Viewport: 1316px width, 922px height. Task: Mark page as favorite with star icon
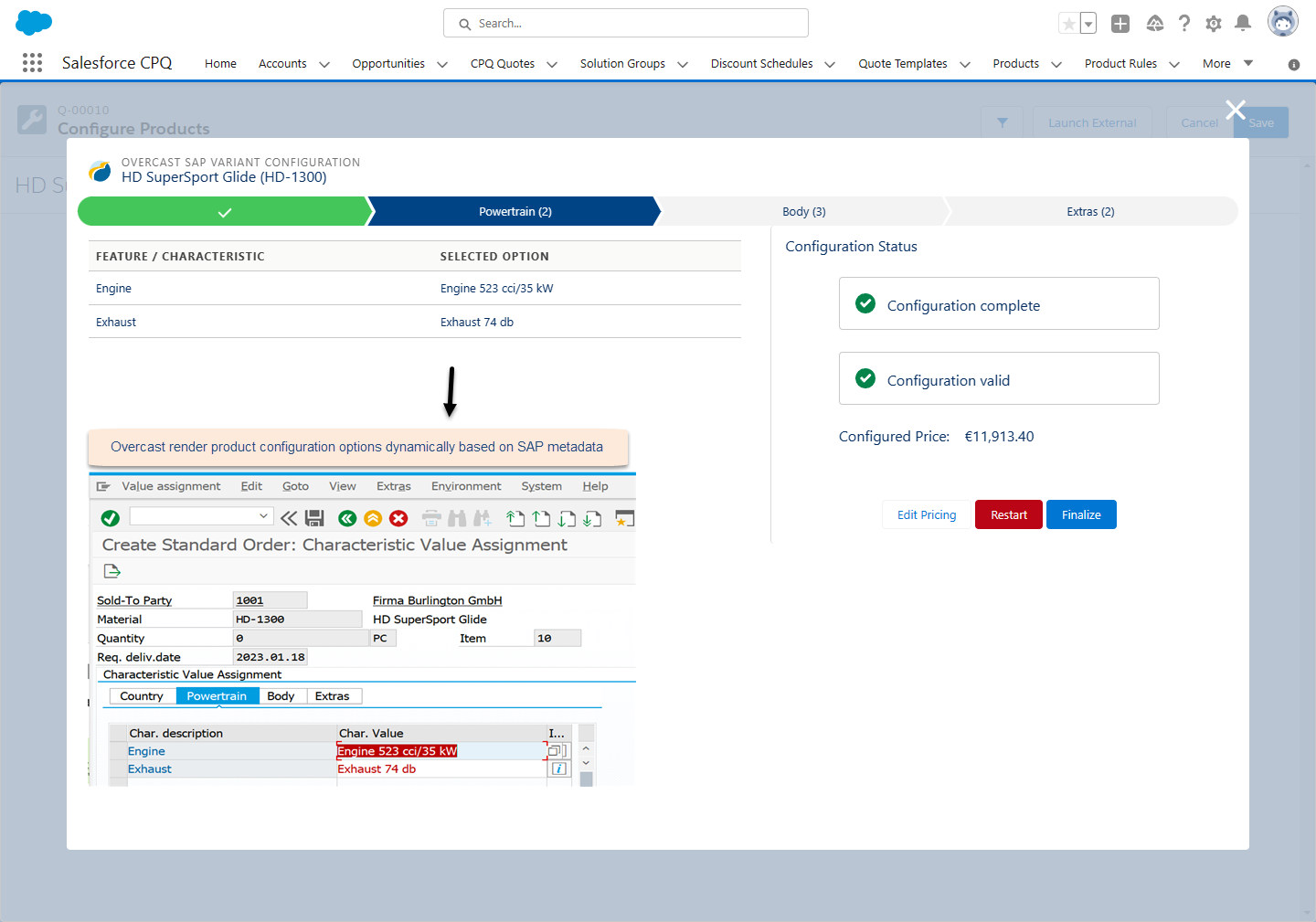click(1068, 24)
